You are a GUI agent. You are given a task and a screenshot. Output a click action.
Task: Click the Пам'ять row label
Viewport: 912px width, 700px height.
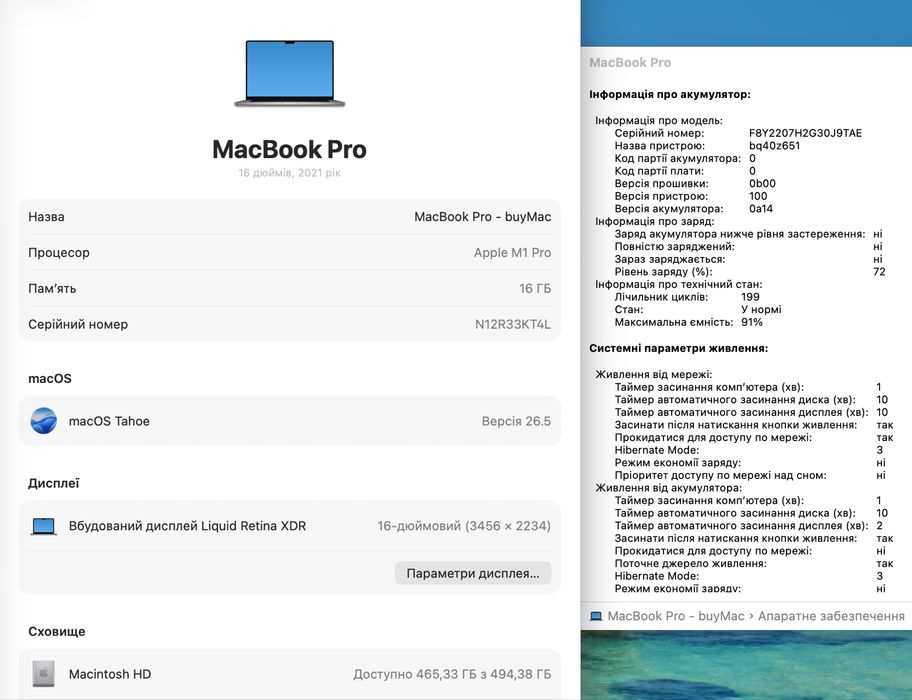click(52, 288)
